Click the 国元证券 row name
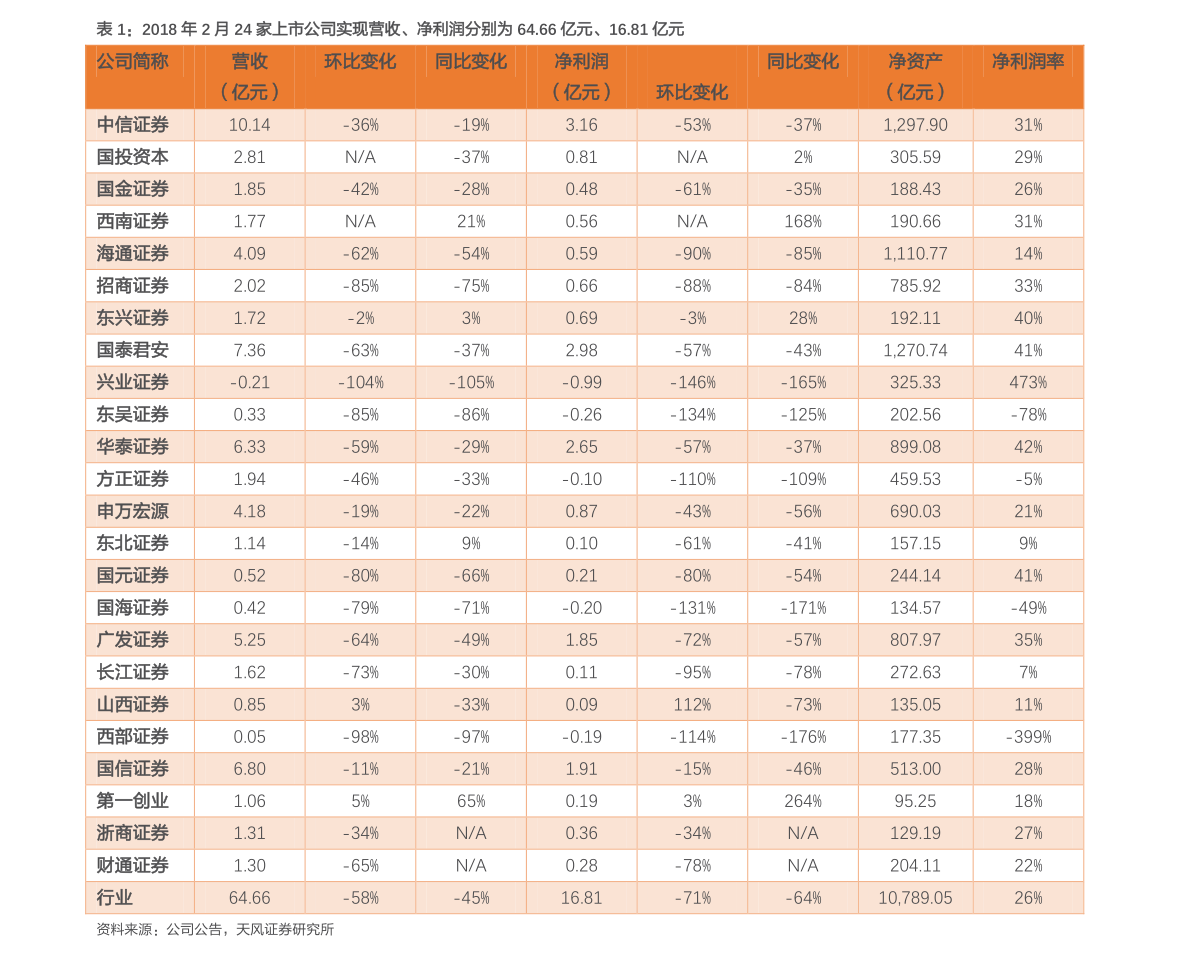The image size is (1191, 958). click(x=132, y=576)
